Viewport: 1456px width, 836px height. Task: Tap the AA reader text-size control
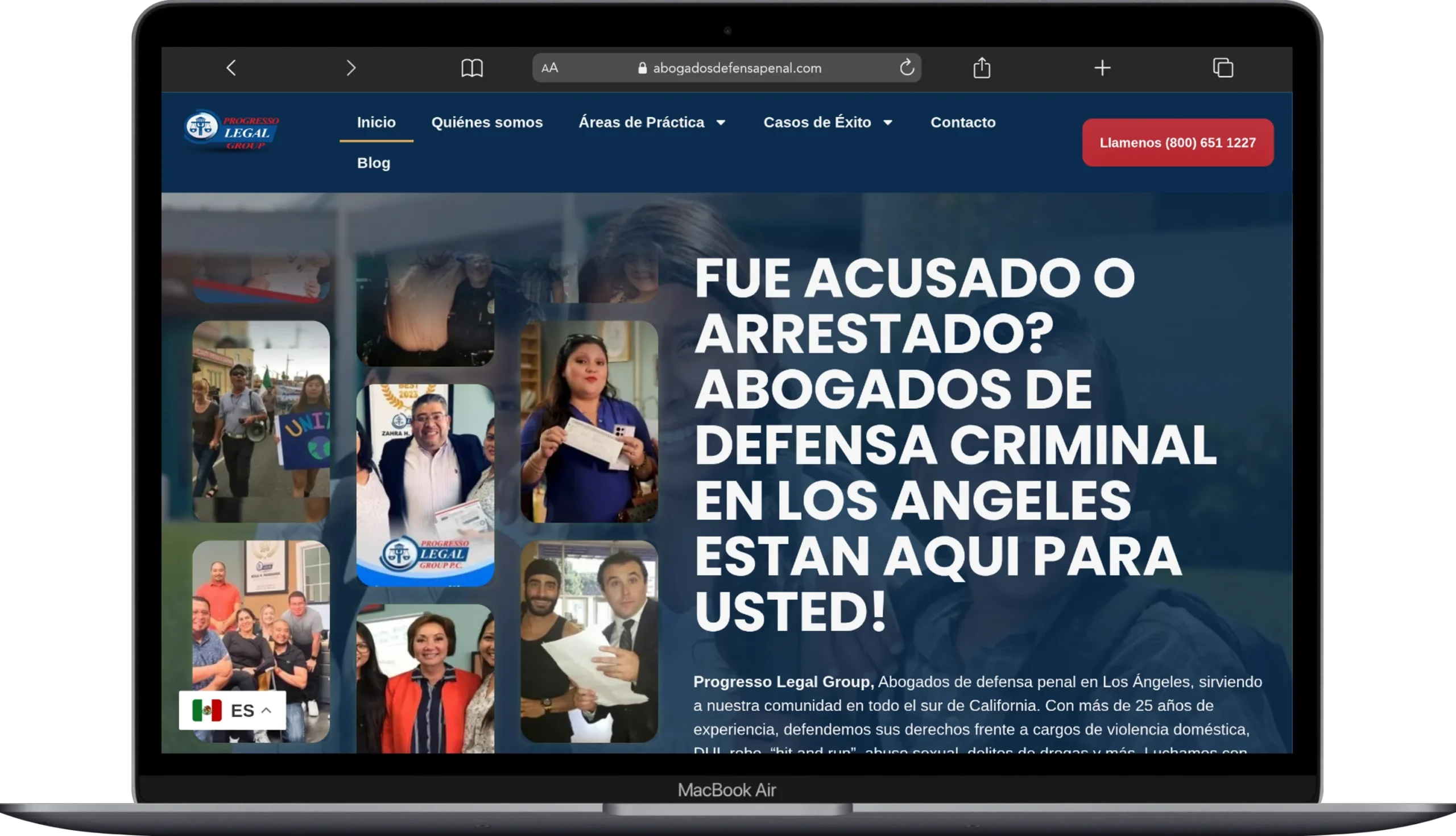549,68
